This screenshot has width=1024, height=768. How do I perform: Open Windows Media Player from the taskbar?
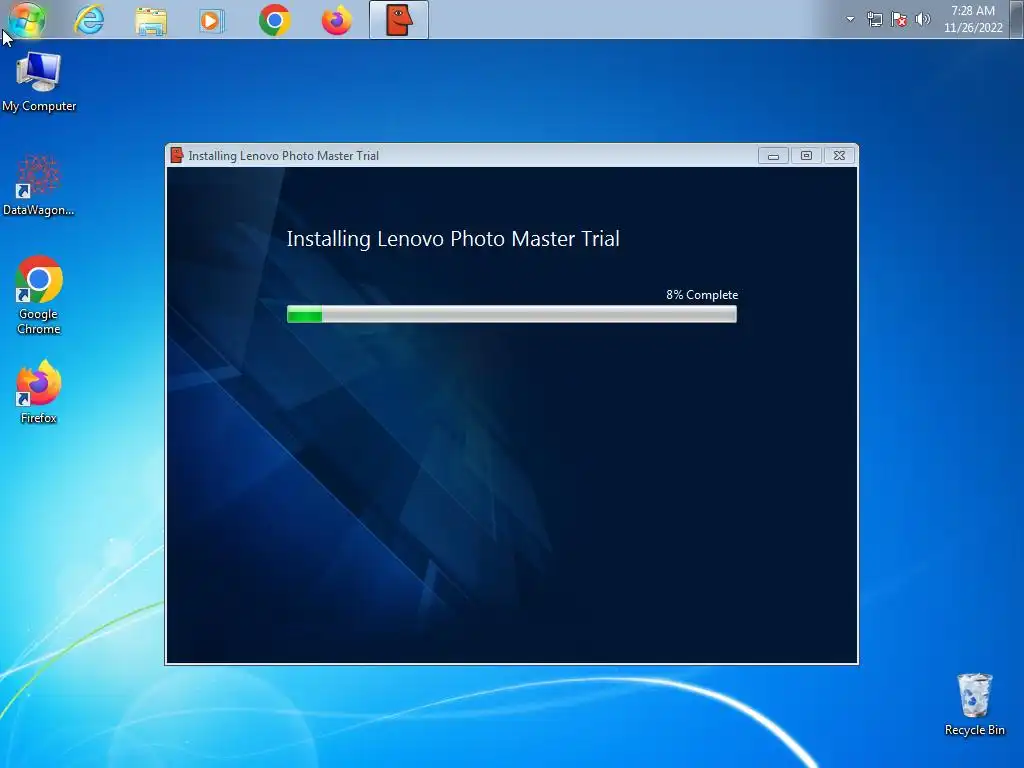(210, 20)
